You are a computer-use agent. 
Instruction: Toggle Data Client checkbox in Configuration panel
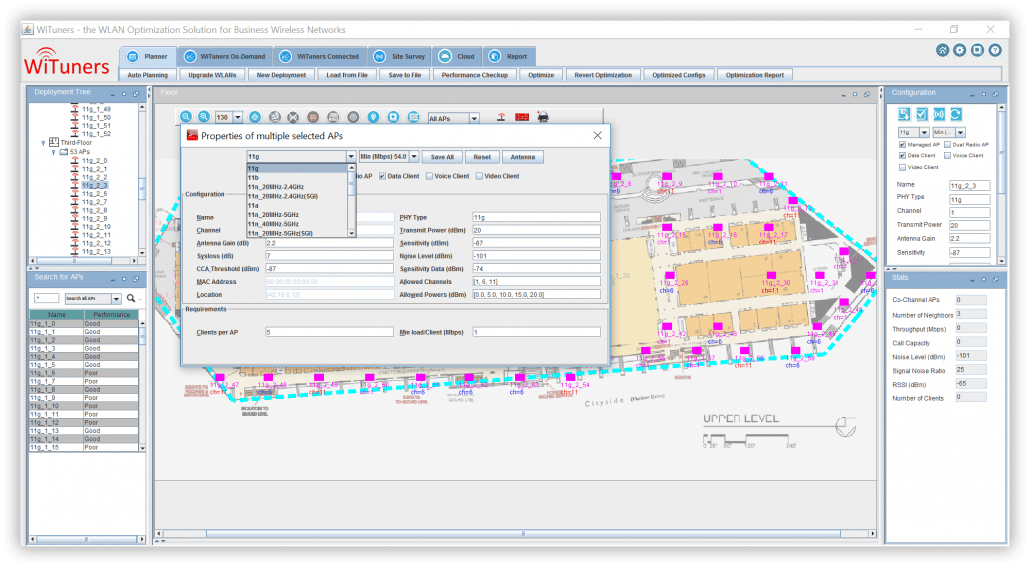pyautogui.click(x=902, y=156)
